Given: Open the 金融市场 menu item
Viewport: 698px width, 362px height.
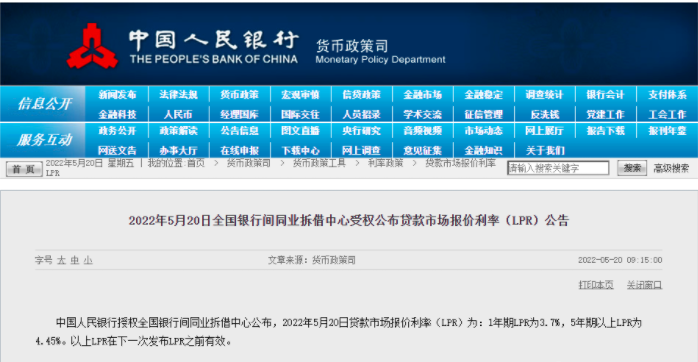Looking at the screenshot, I should coord(422,95).
